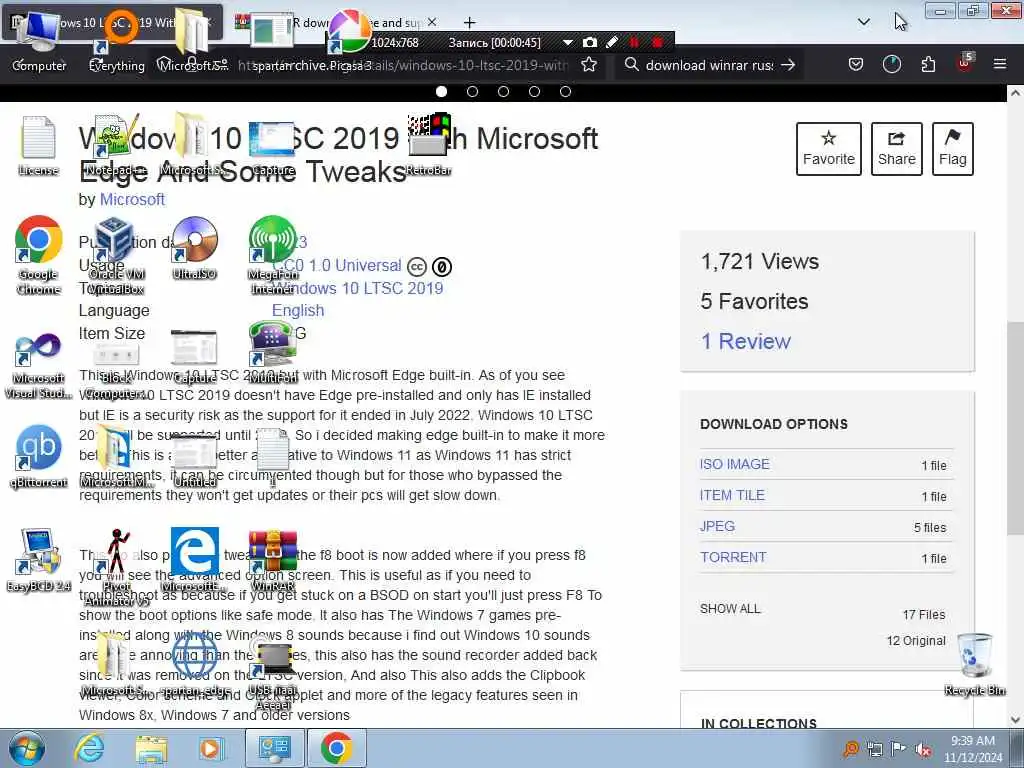Click the Share button
Image resolution: width=1024 pixels, height=768 pixels.
896,149
